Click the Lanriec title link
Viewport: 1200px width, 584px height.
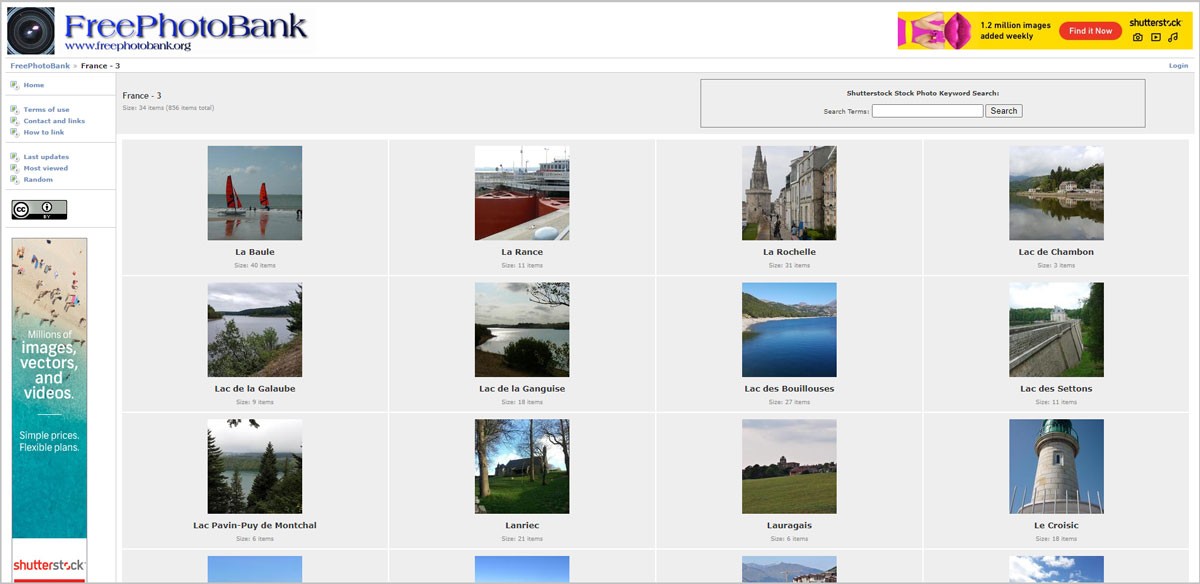522,526
